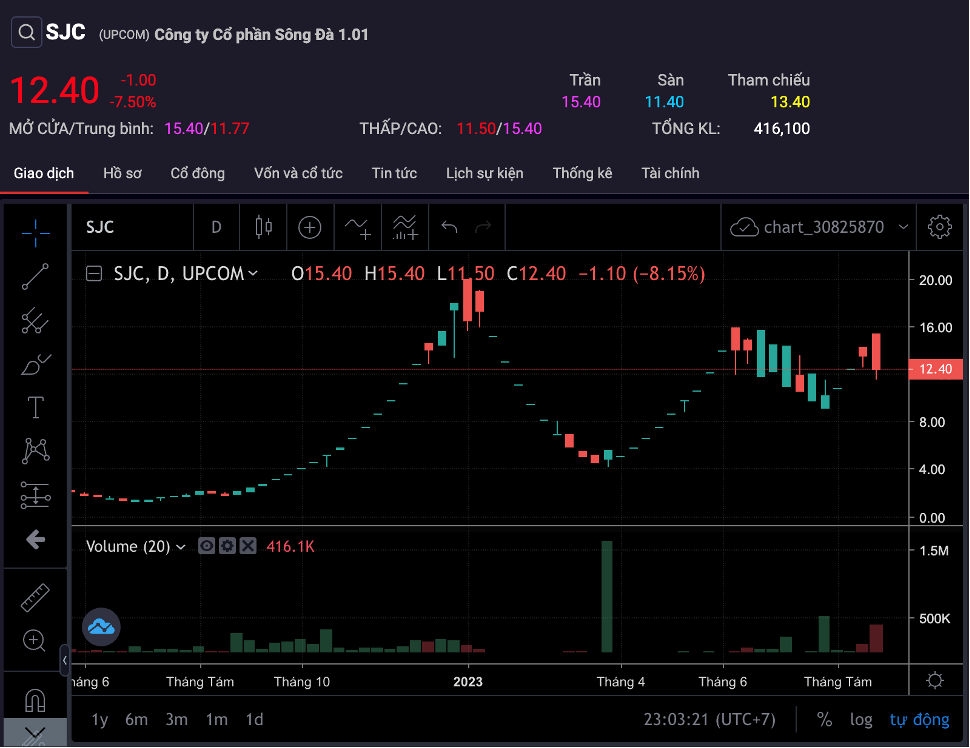Click the total volume 416,100

coord(781,129)
